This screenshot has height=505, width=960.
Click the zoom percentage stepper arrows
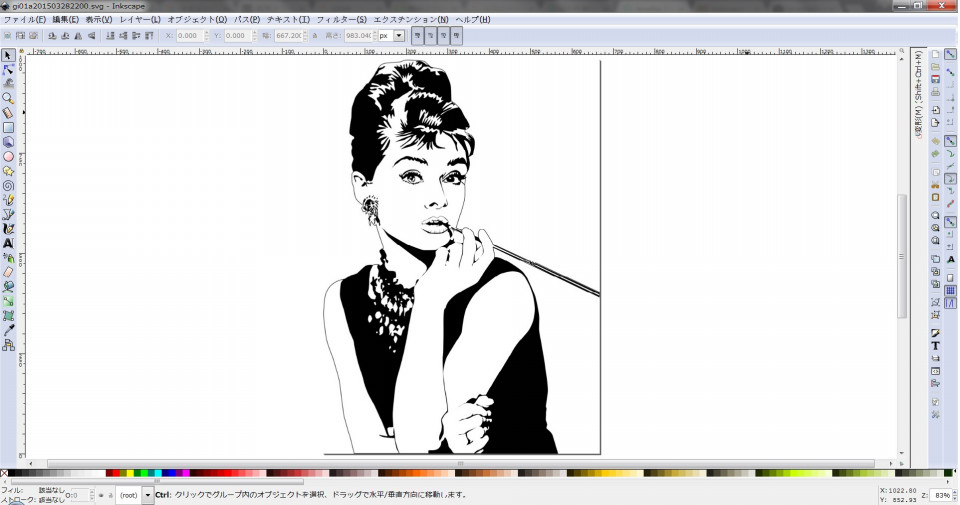click(954, 495)
